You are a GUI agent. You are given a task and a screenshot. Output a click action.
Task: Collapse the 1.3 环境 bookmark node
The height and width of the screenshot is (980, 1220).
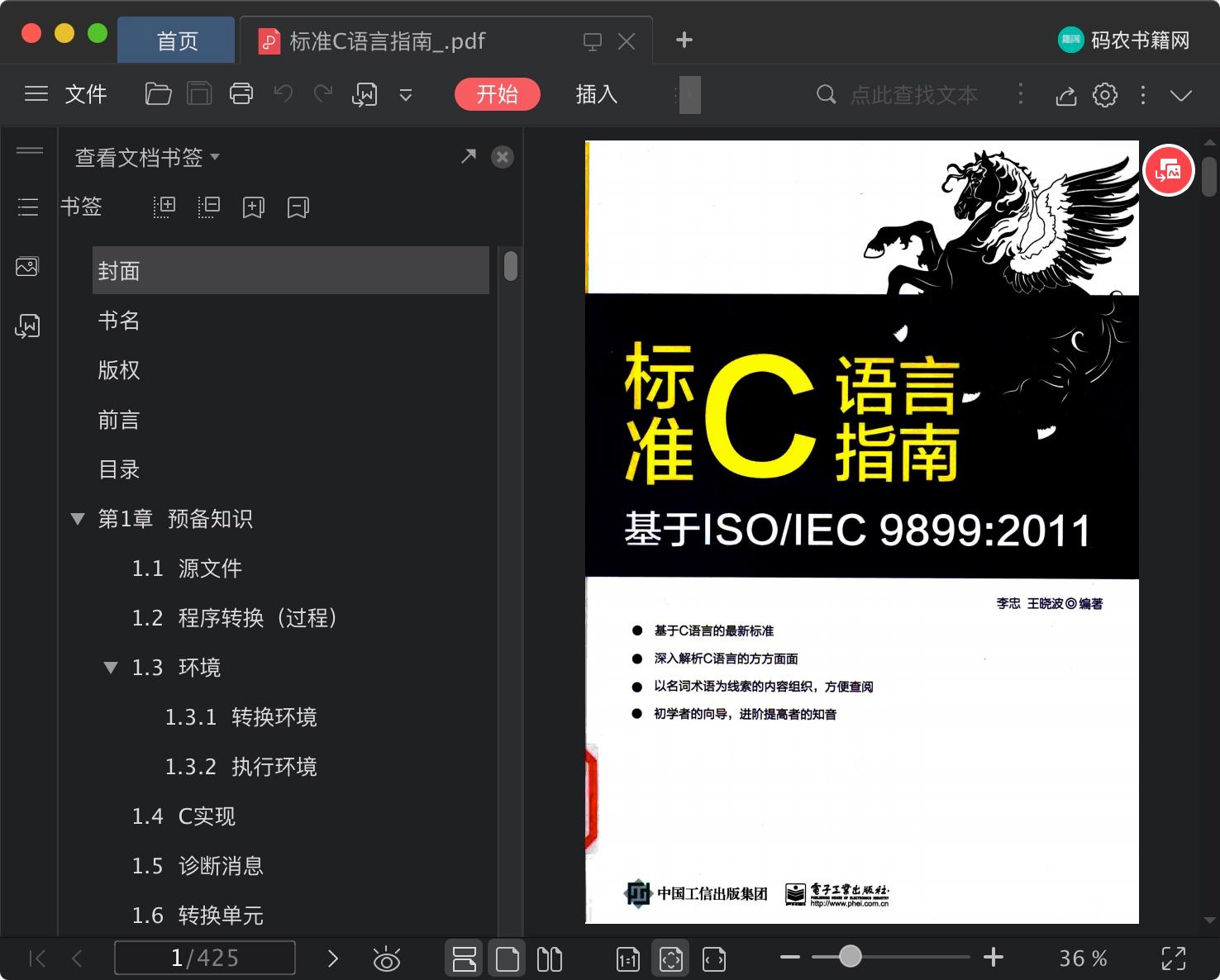(111, 668)
